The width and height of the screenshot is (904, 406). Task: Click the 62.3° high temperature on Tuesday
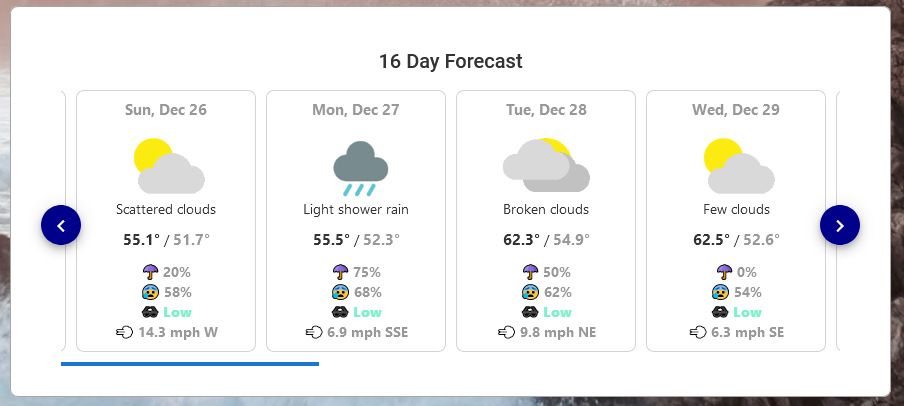[x=521, y=240]
